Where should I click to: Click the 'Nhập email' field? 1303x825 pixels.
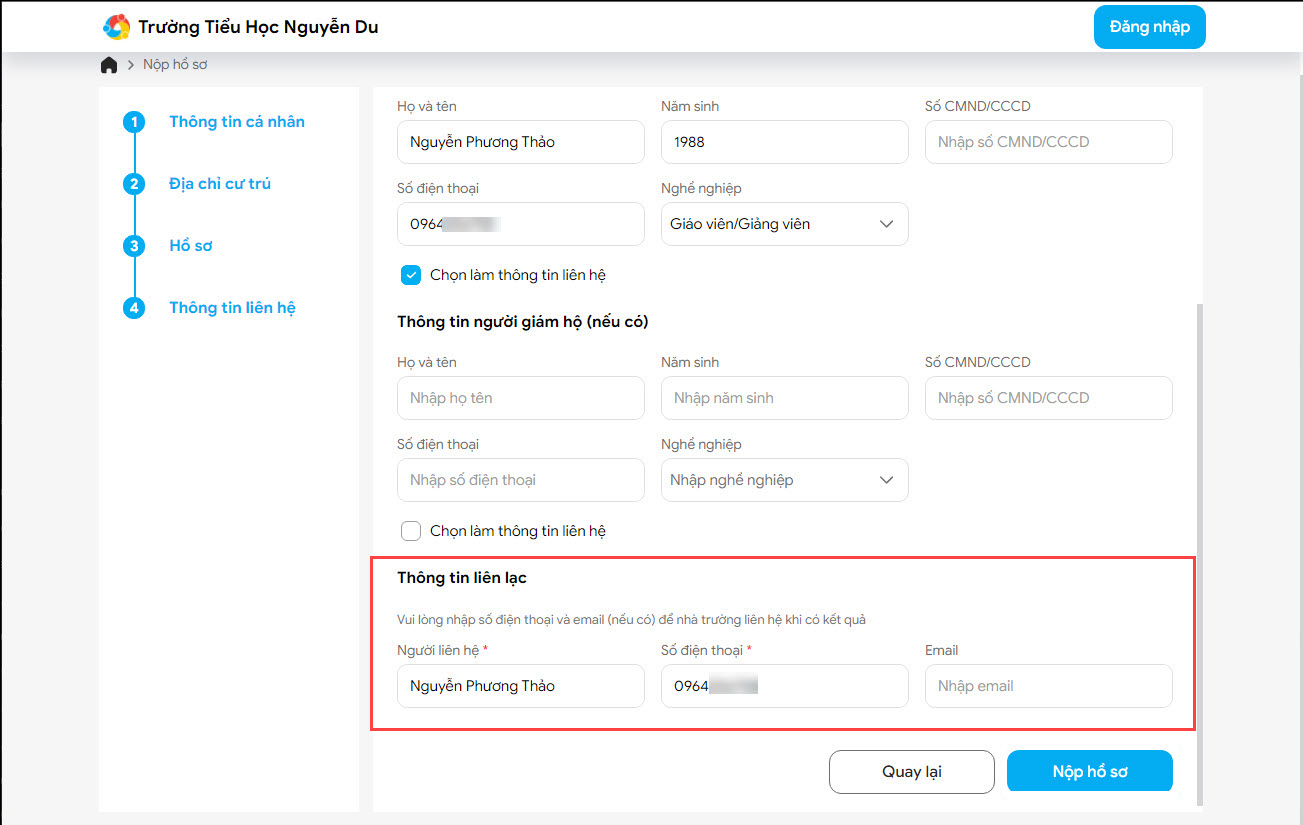1048,686
